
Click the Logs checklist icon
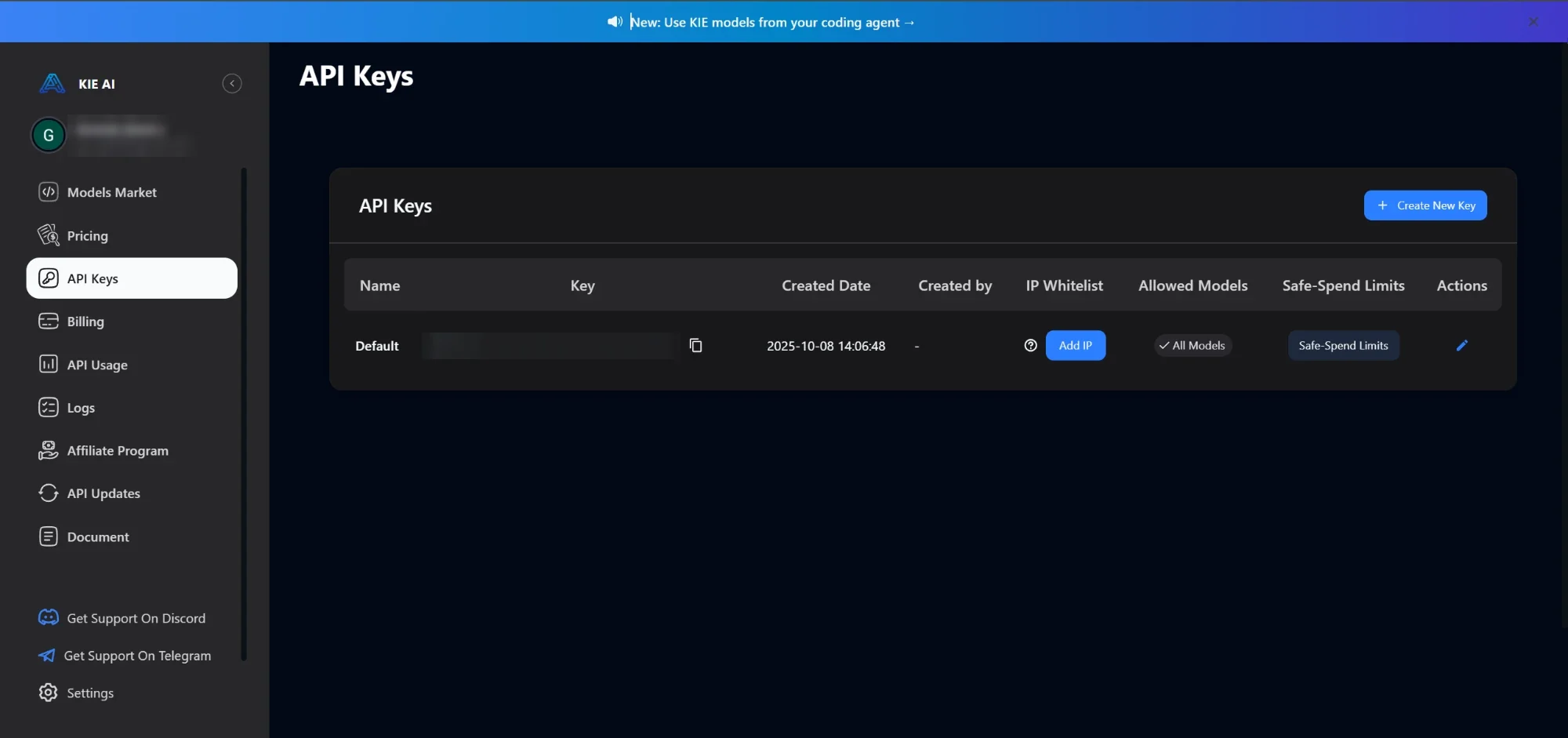49,407
